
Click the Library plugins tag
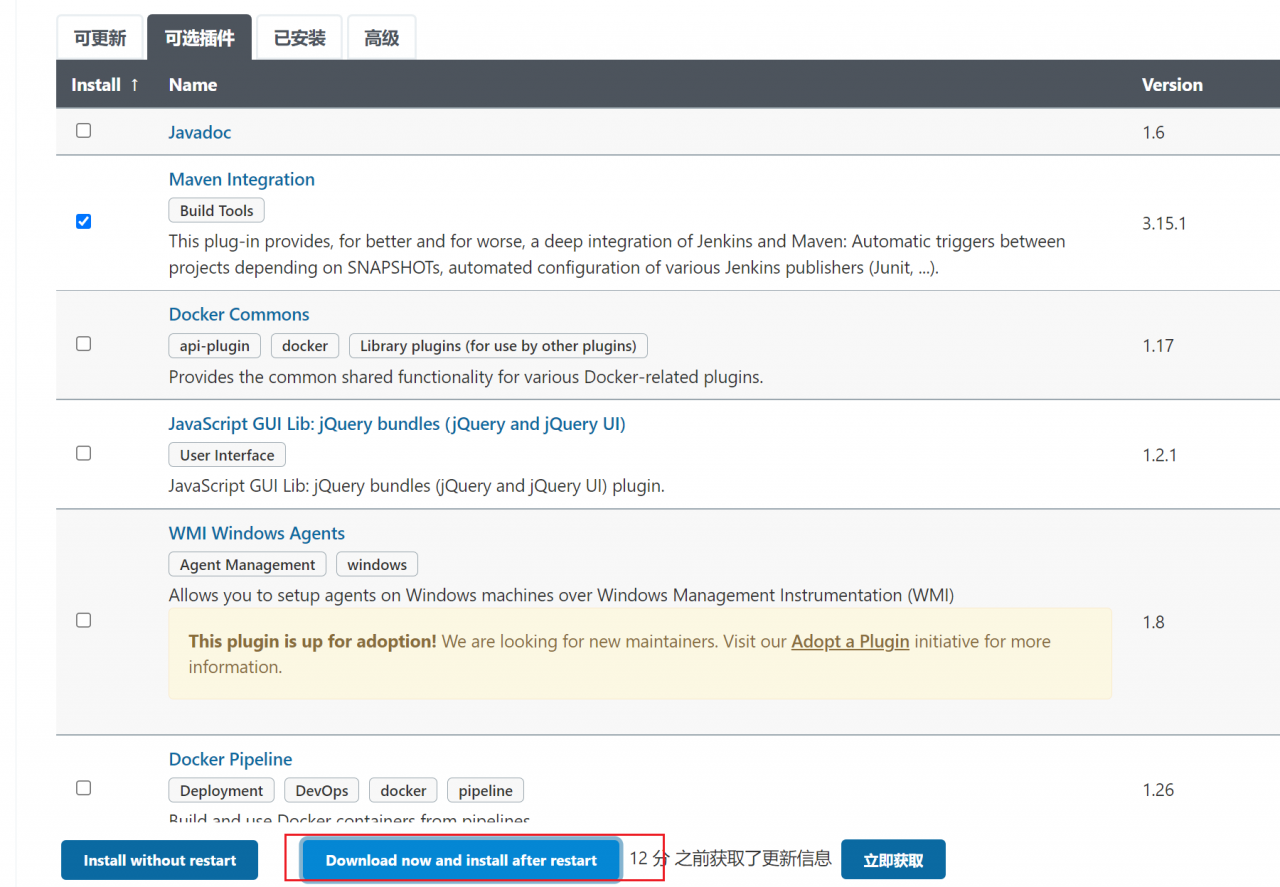(498, 346)
